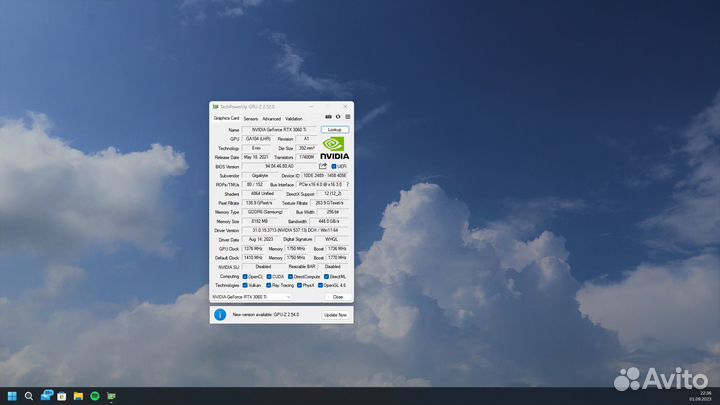This screenshot has width=720, height=405.
Task: Click the NVIDIA SLI Disabled field
Action: pyautogui.click(x=263, y=266)
